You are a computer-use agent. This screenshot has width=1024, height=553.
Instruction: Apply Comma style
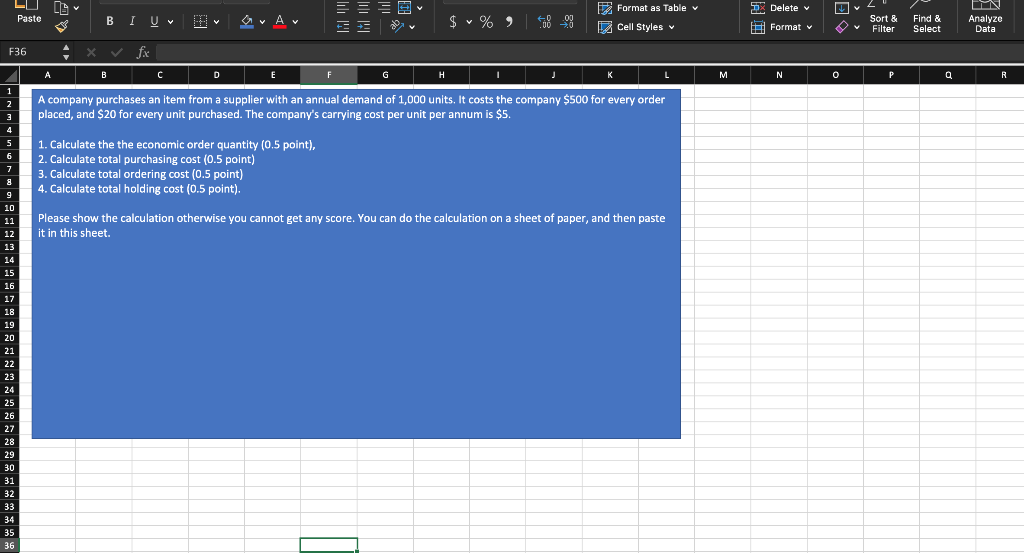pyautogui.click(x=509, y=22)
